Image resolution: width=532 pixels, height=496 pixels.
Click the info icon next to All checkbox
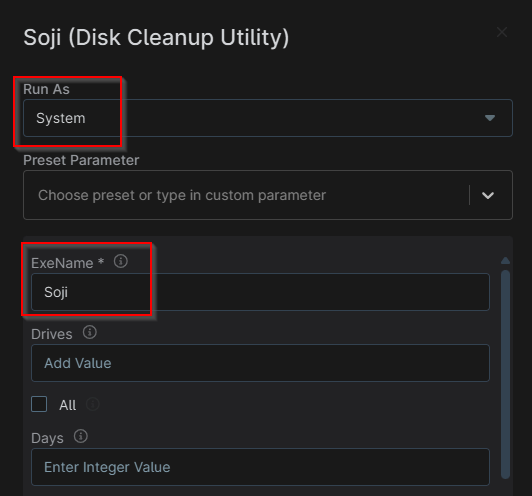point(93,404)
